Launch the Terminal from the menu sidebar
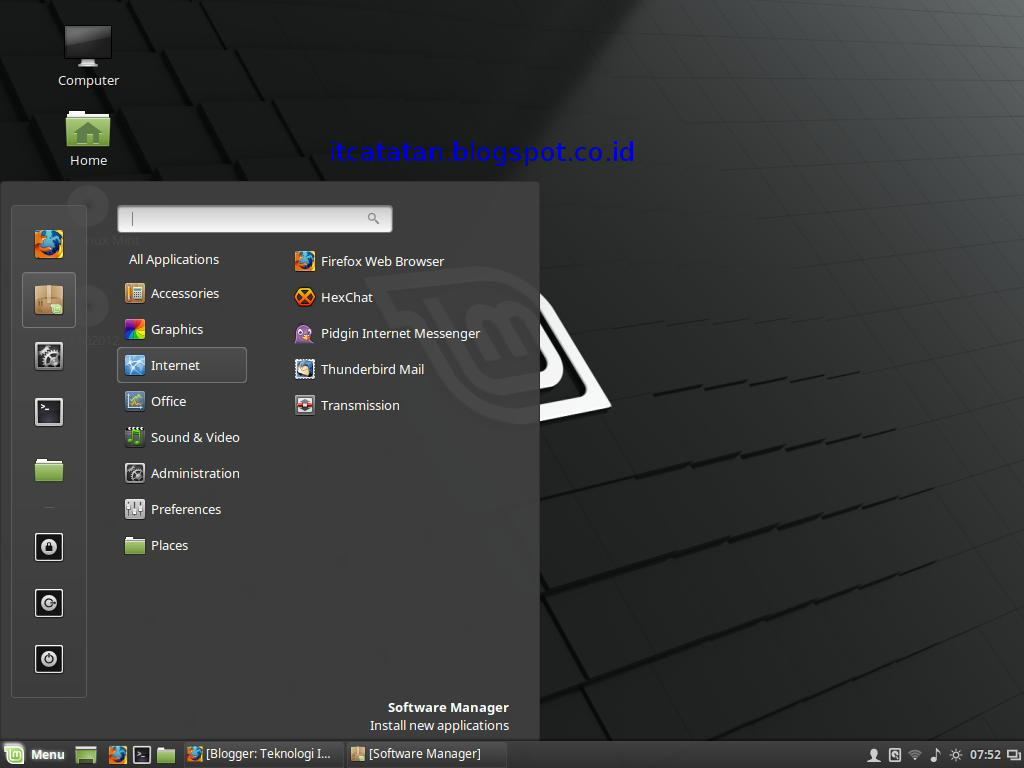The width and height of the screenshot is (1024, 768). pyautogui.click(x=48, y=411)
